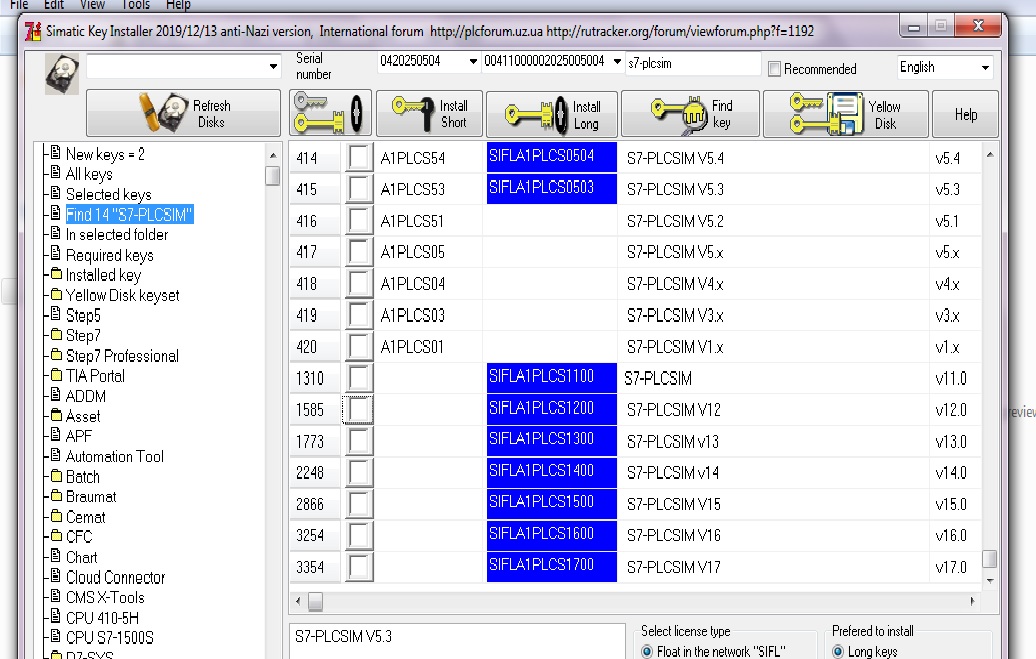The height and width of the screenshot is (659, 1036).
Task: Click the folder icon beside CFC
Action: tap(56, 535)
